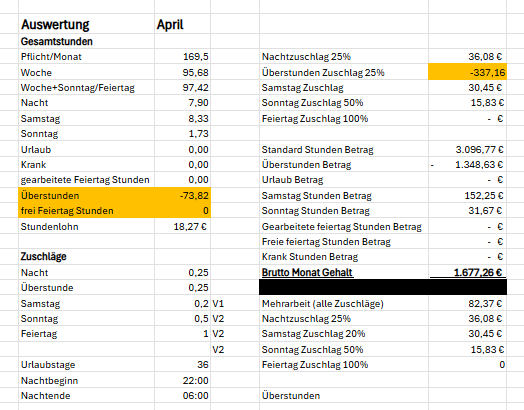The height and width of the screenshot is (410, 524).
Task: Click the 'Überstunden Zuschlag 25%' label
Action: tap(323, 73)
